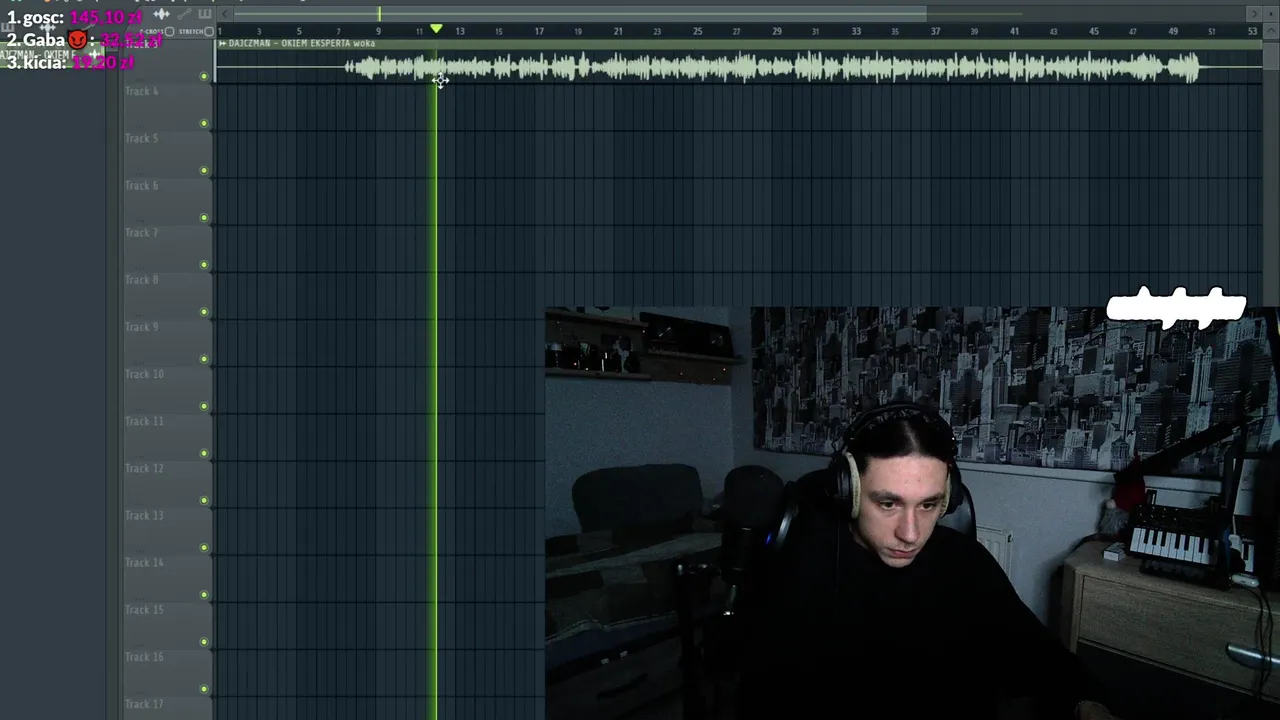Click the up arrow of the vertical scrollbar
1280x720 pixels.
point(1271,30)
